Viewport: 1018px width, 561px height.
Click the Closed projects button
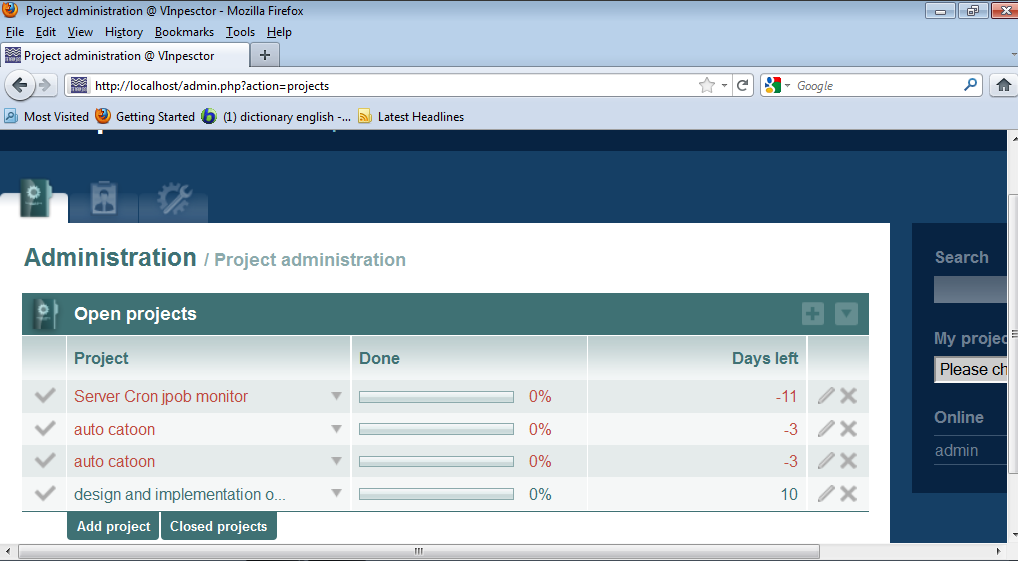218,526
